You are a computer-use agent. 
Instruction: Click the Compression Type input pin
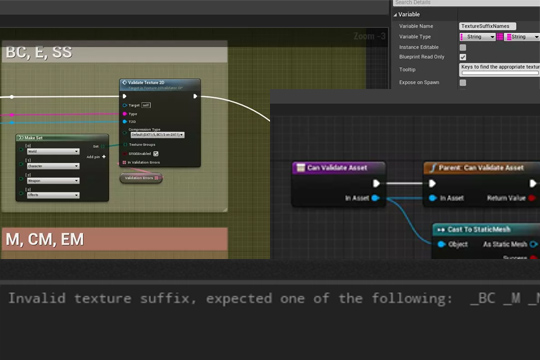pyautogui.click(x=125, y=133)
